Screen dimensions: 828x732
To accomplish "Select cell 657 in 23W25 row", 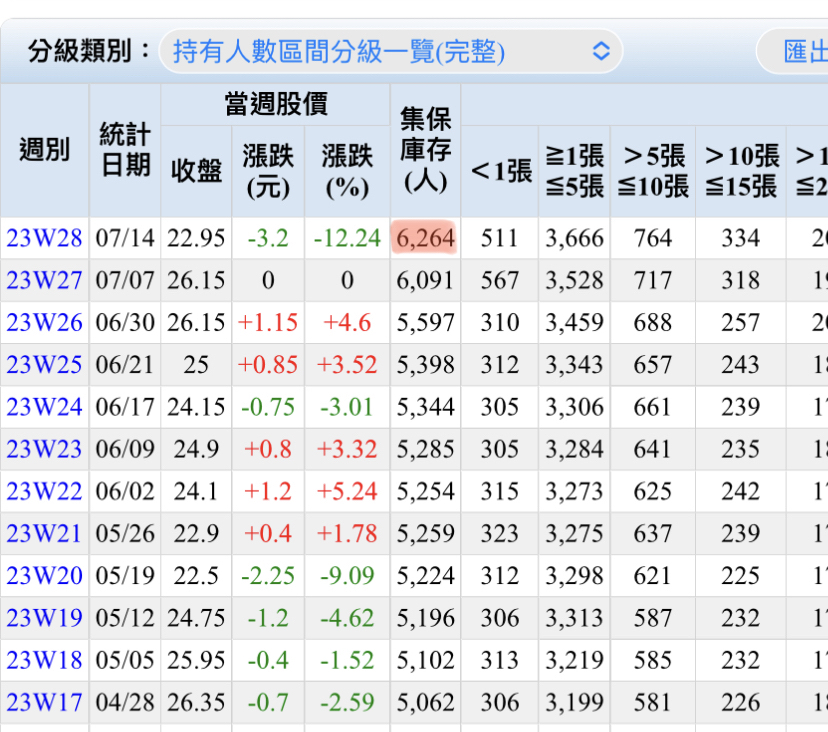I will point(653,365).
